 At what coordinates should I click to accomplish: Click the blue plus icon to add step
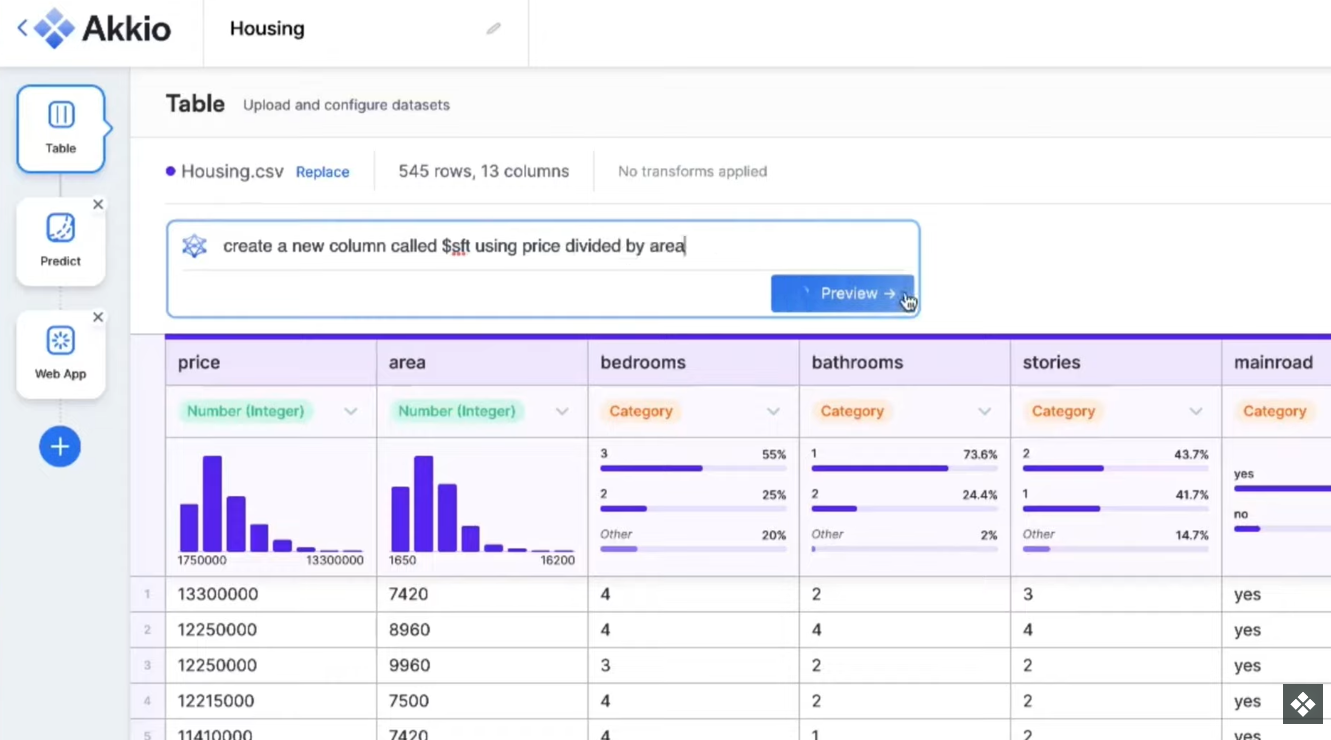click(60, 446)
